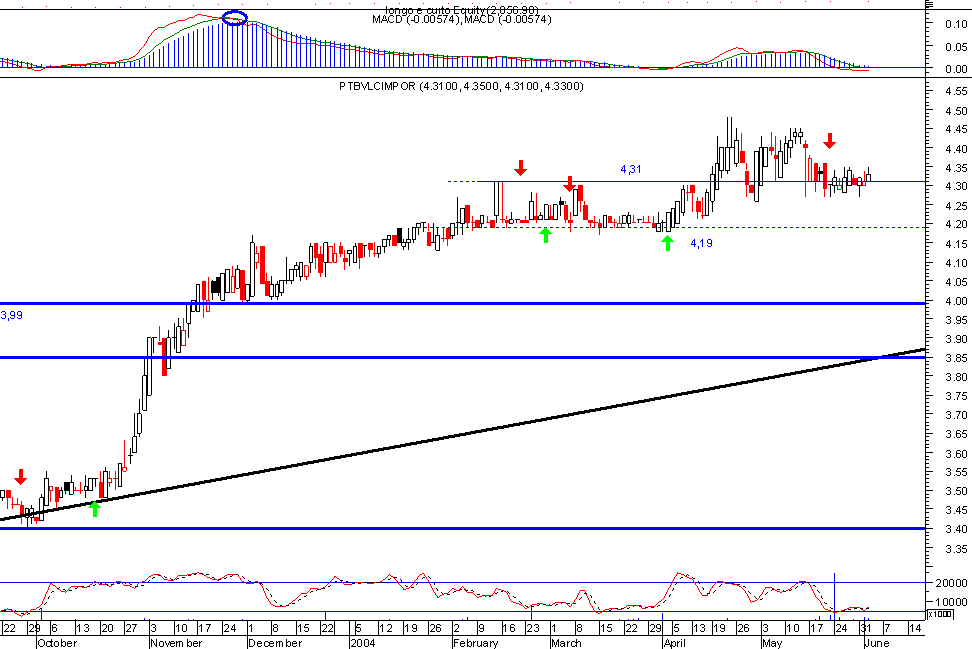The image size is (972, 649).
Task: Click the December month label
Action: pyautogui.click(x=275, y=643)
